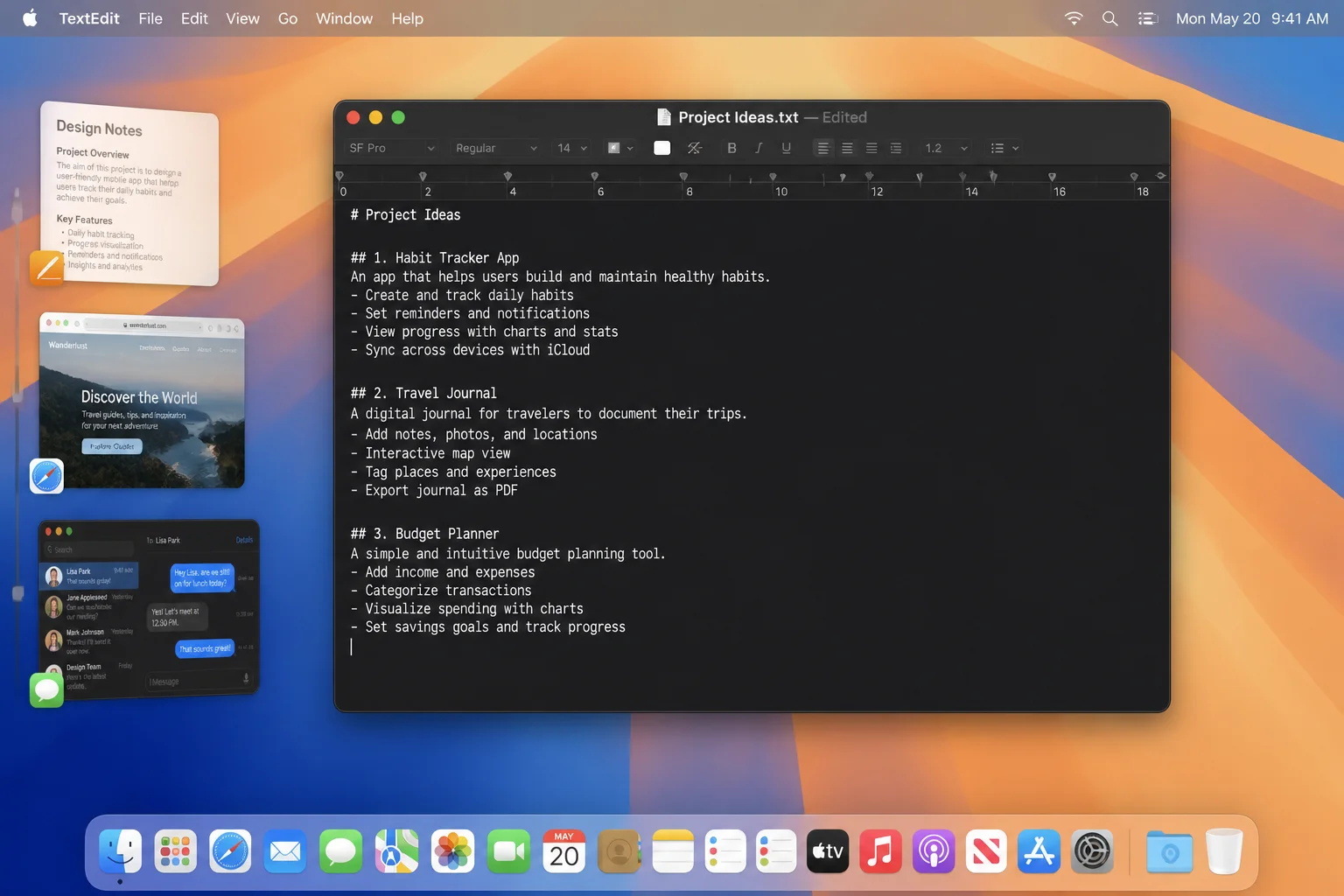Open the 1.2 line spacing dropdown

pyautogui.click(x=946, y=148)
